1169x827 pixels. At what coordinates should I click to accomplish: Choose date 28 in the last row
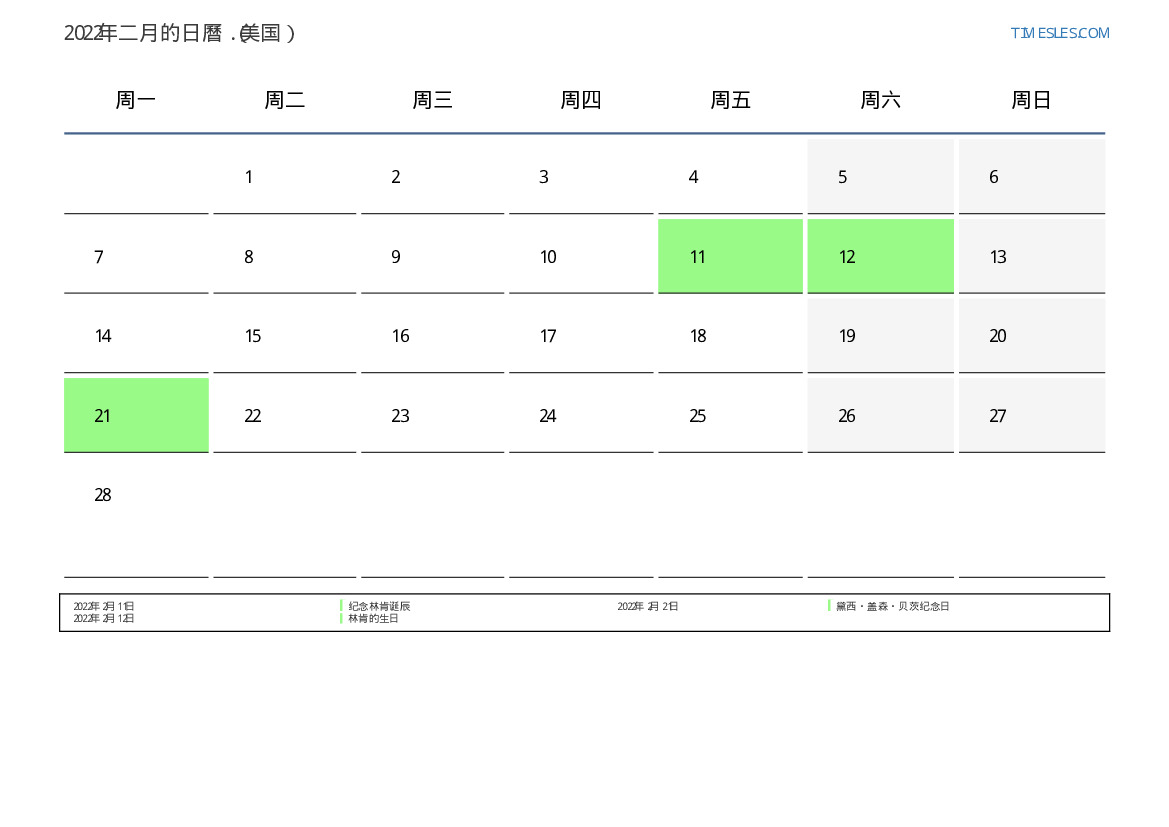tap(136, 495)
